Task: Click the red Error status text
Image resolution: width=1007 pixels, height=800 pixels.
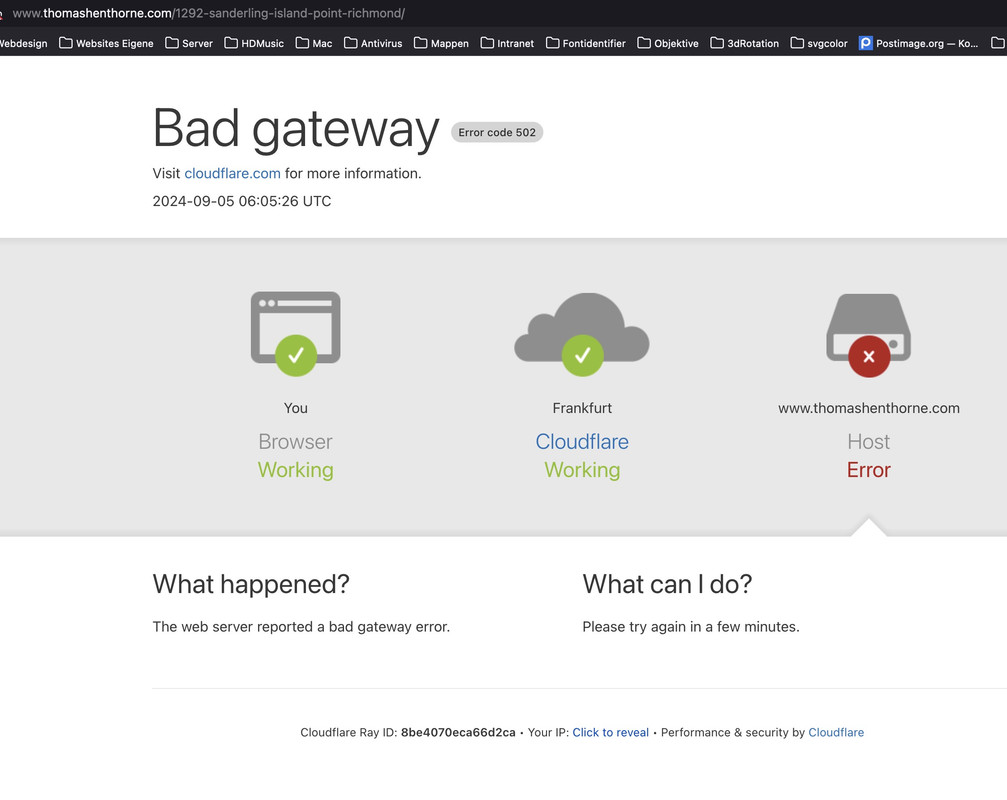Action: point(868,470)
